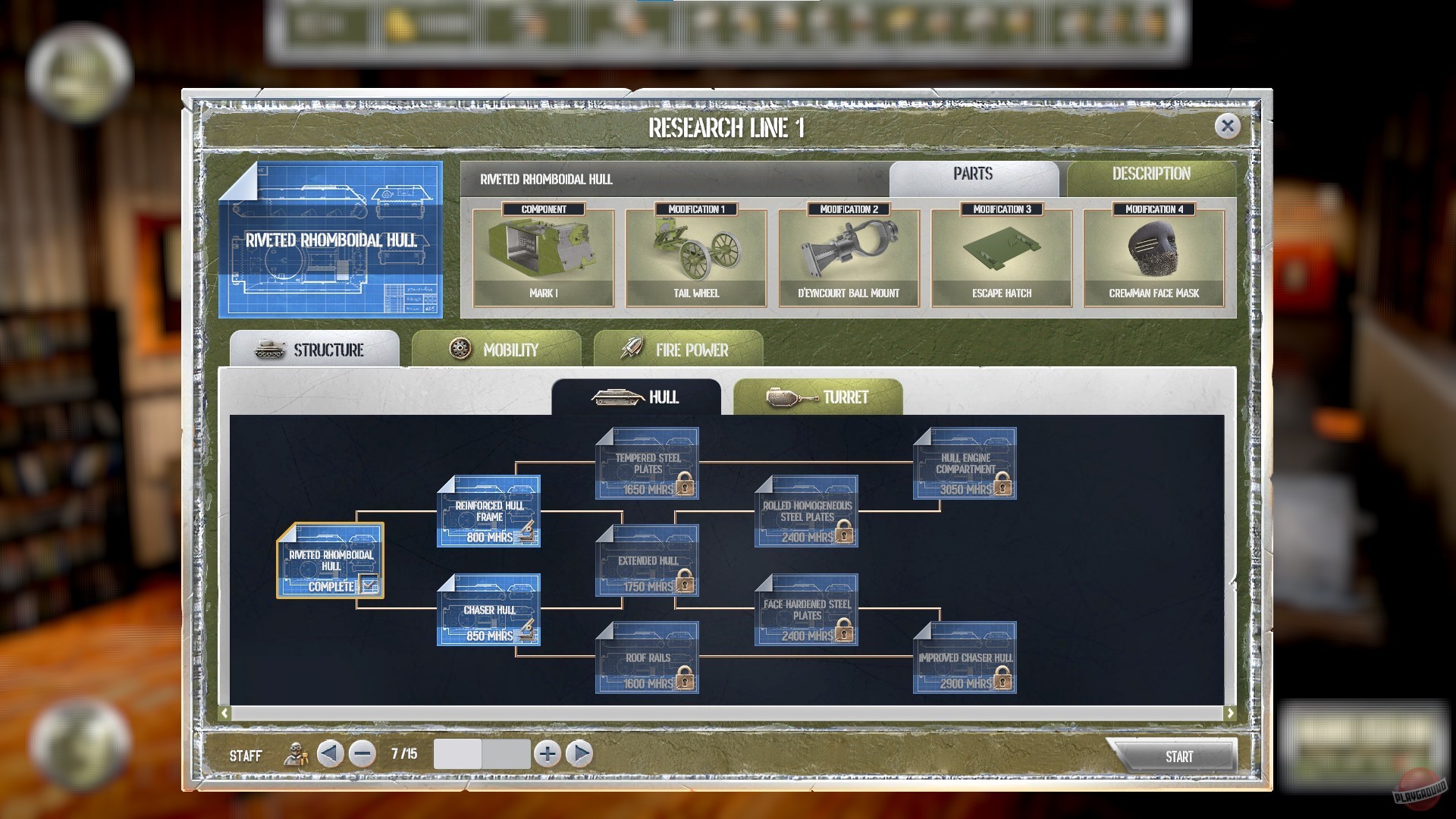Switch to the Parts tab
This screenshot has width=1456, height=819.
tap(973, 174)
